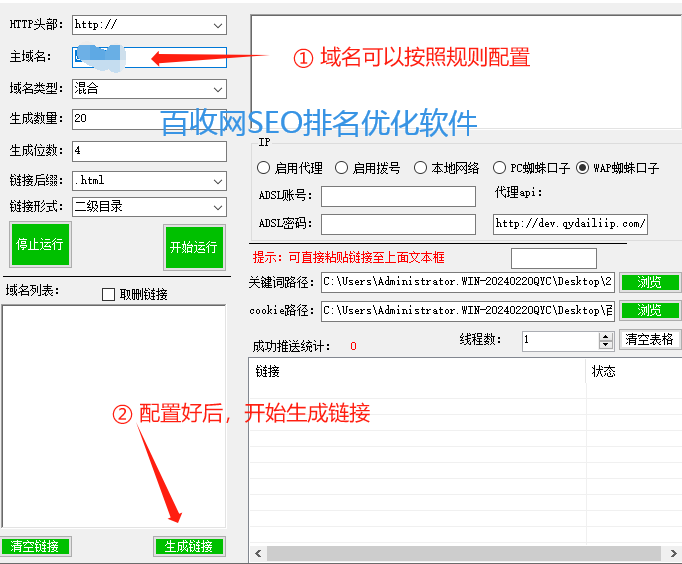The image size is (682, 564).
Task: Click the 状态 column header
Action: [x=634, y=371]
